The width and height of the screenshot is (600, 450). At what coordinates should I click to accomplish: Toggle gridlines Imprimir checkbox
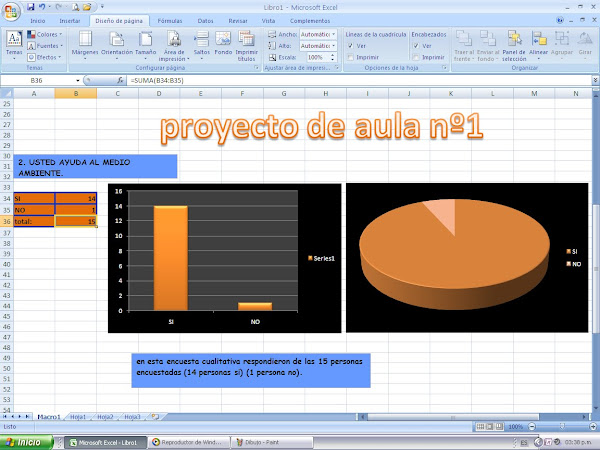(351, 57)
